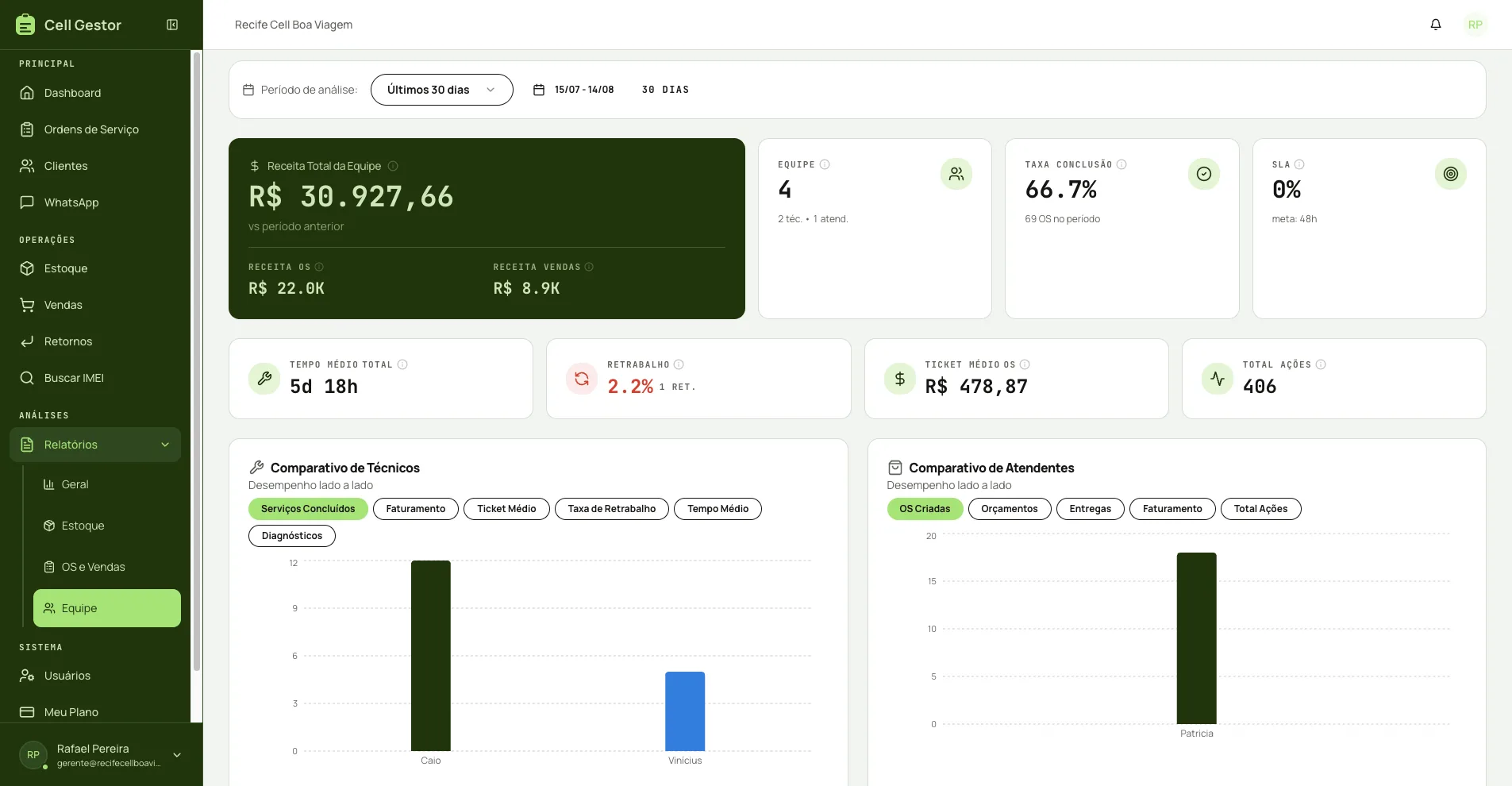This screenshot has height=786, width=1512.
Task: Select Serviços Concluídos chart filter
Action: coord(308,509)
